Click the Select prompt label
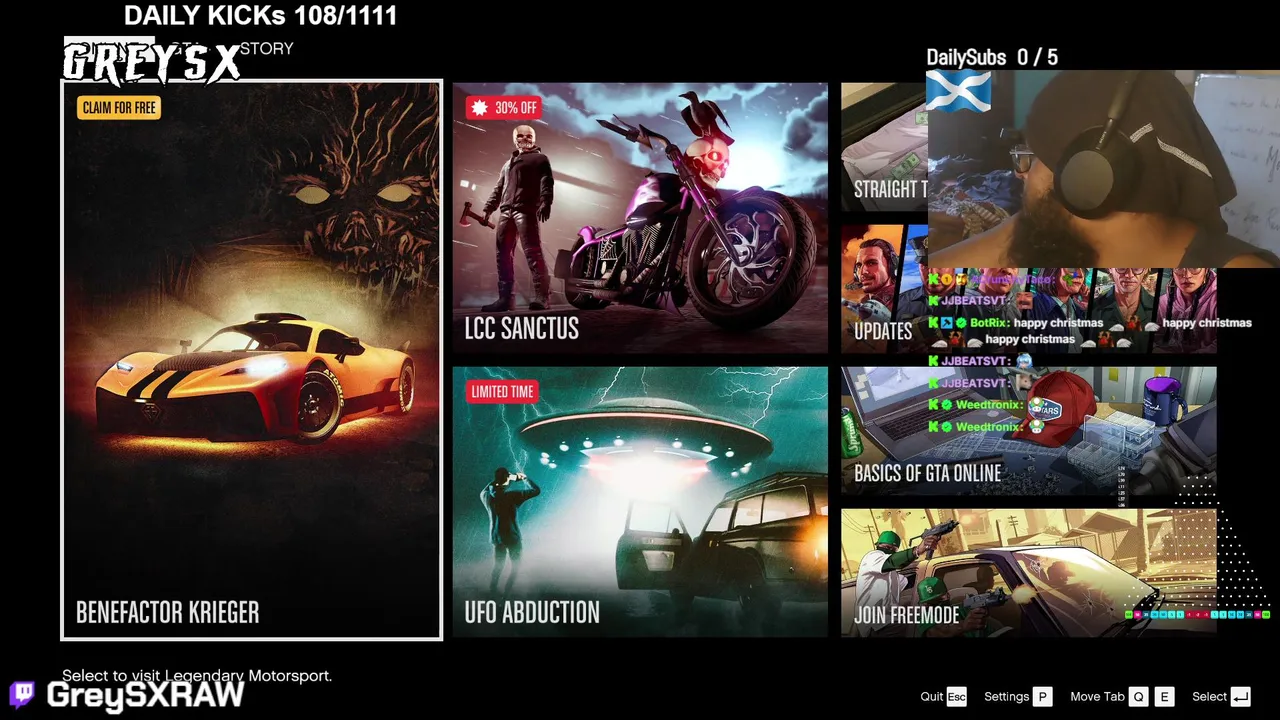This screenshot has width=1280, height=720. tap(1209, 696)
